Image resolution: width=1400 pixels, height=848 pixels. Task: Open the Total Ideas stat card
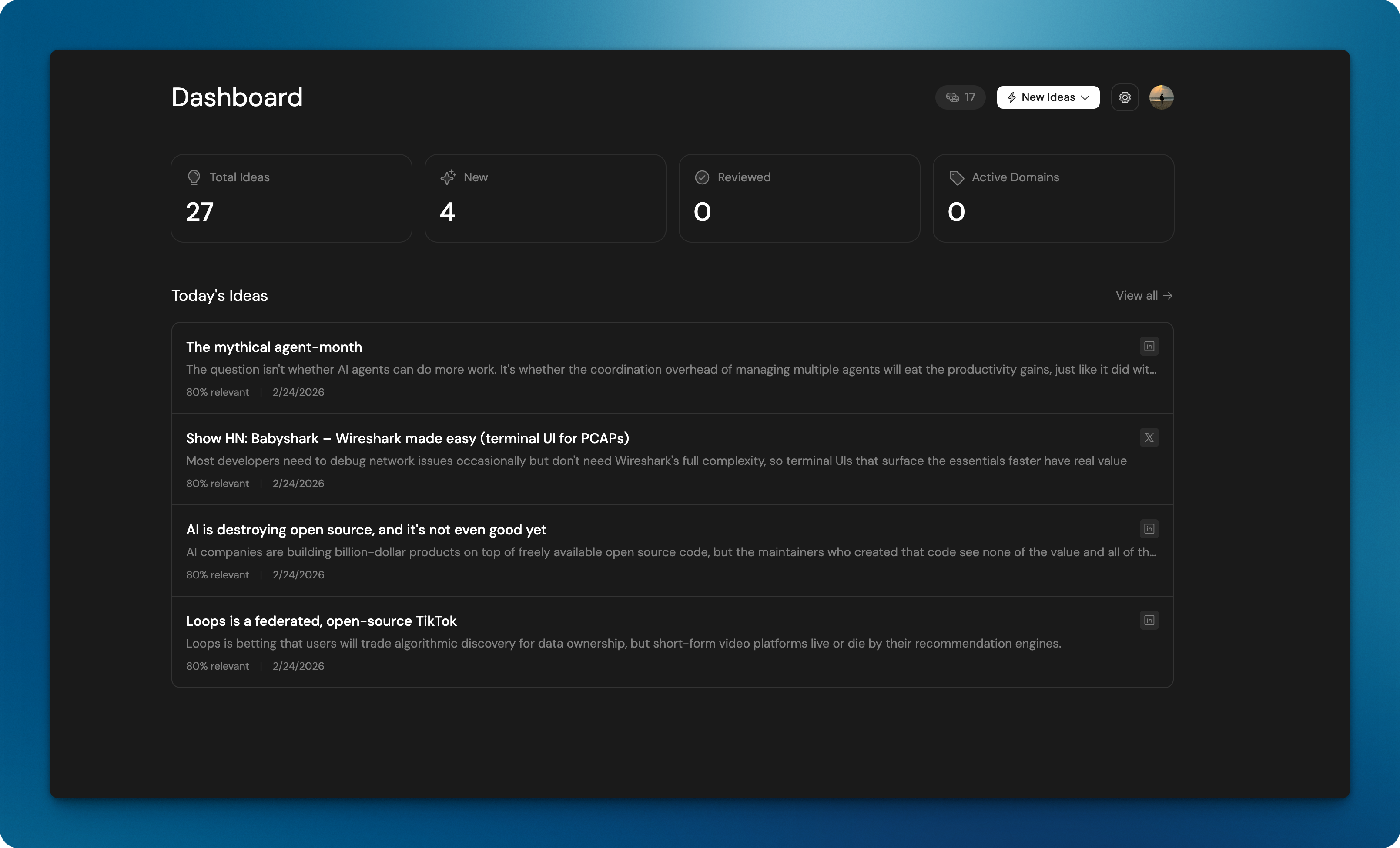[x=291, y=198]
